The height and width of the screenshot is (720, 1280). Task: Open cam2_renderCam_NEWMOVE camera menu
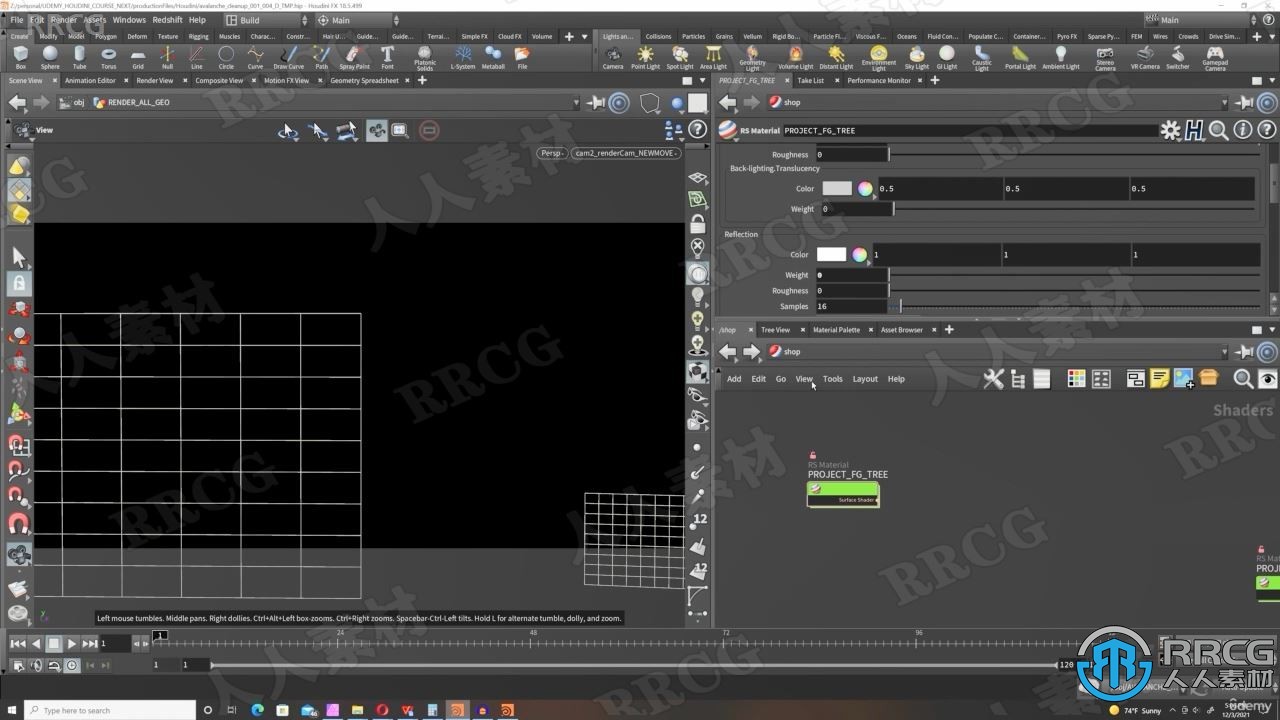coord(626,153)
